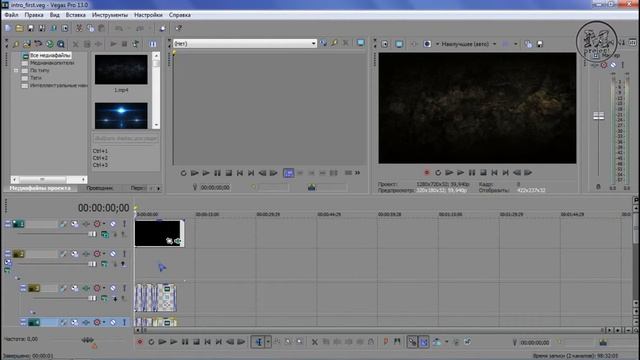640x360 pixels.
Task: Save the project with the toolbar icon
Action: pyautogui.click(x=31, y=28)
